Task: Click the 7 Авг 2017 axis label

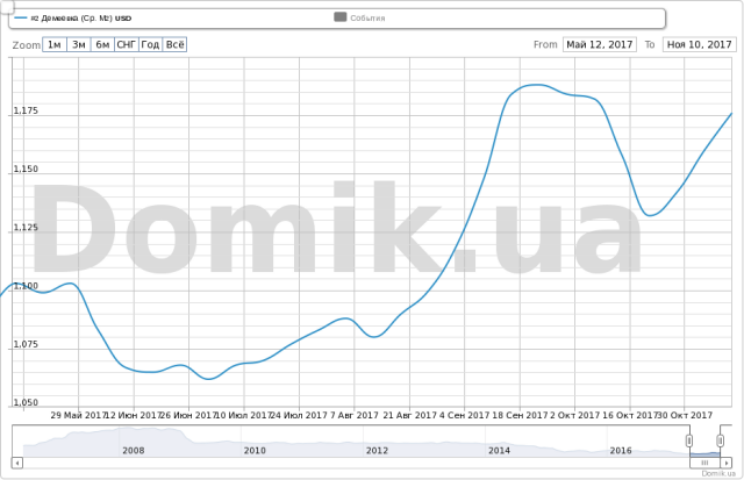Action: coord(354,415)
